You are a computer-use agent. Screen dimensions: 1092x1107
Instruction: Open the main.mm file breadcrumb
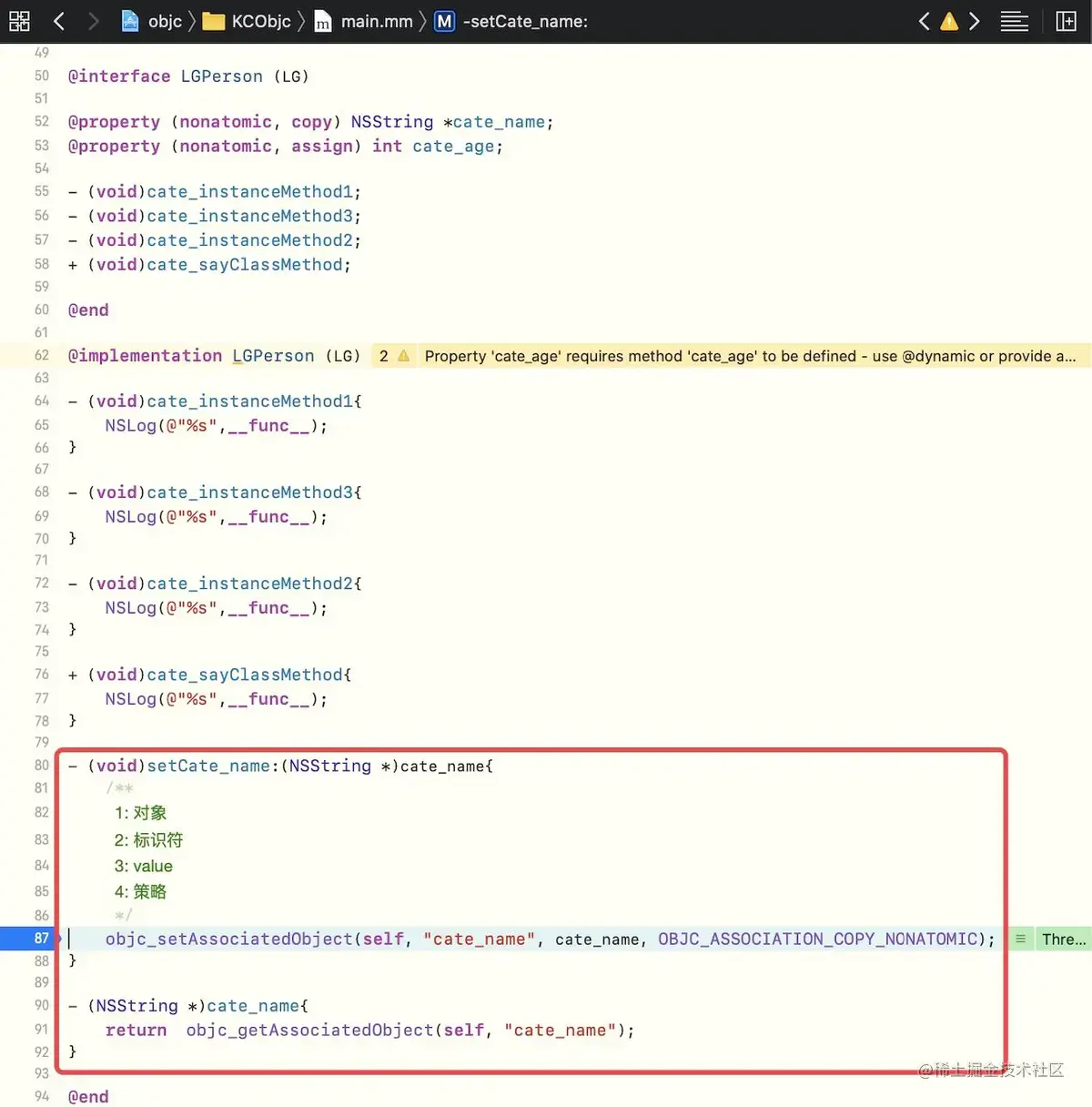point(363,21)
